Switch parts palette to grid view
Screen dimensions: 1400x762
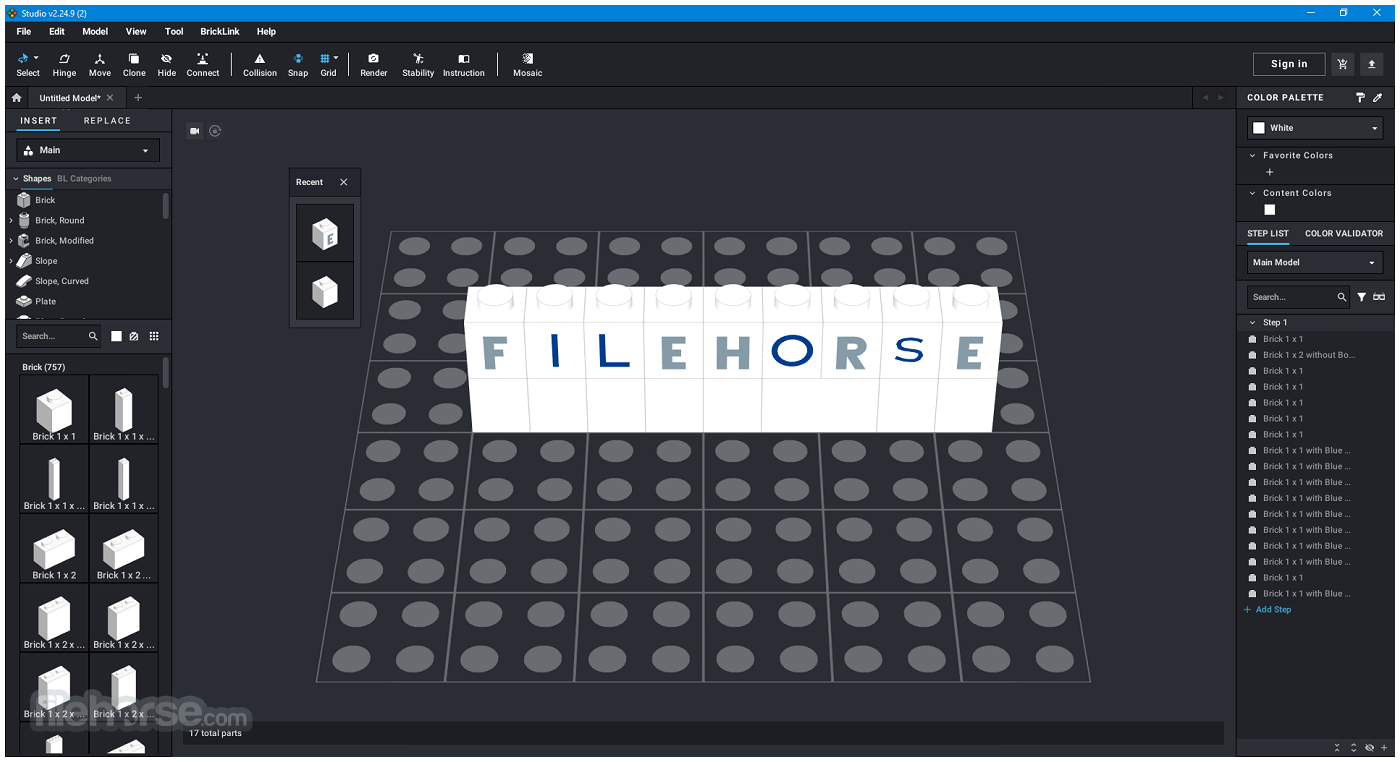click(x=154, y=336)
